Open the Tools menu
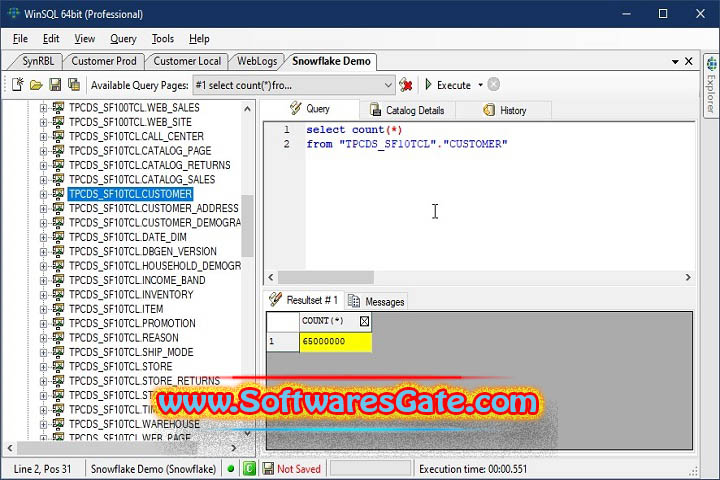Screen dimensions: 720x480 (163, 39)
